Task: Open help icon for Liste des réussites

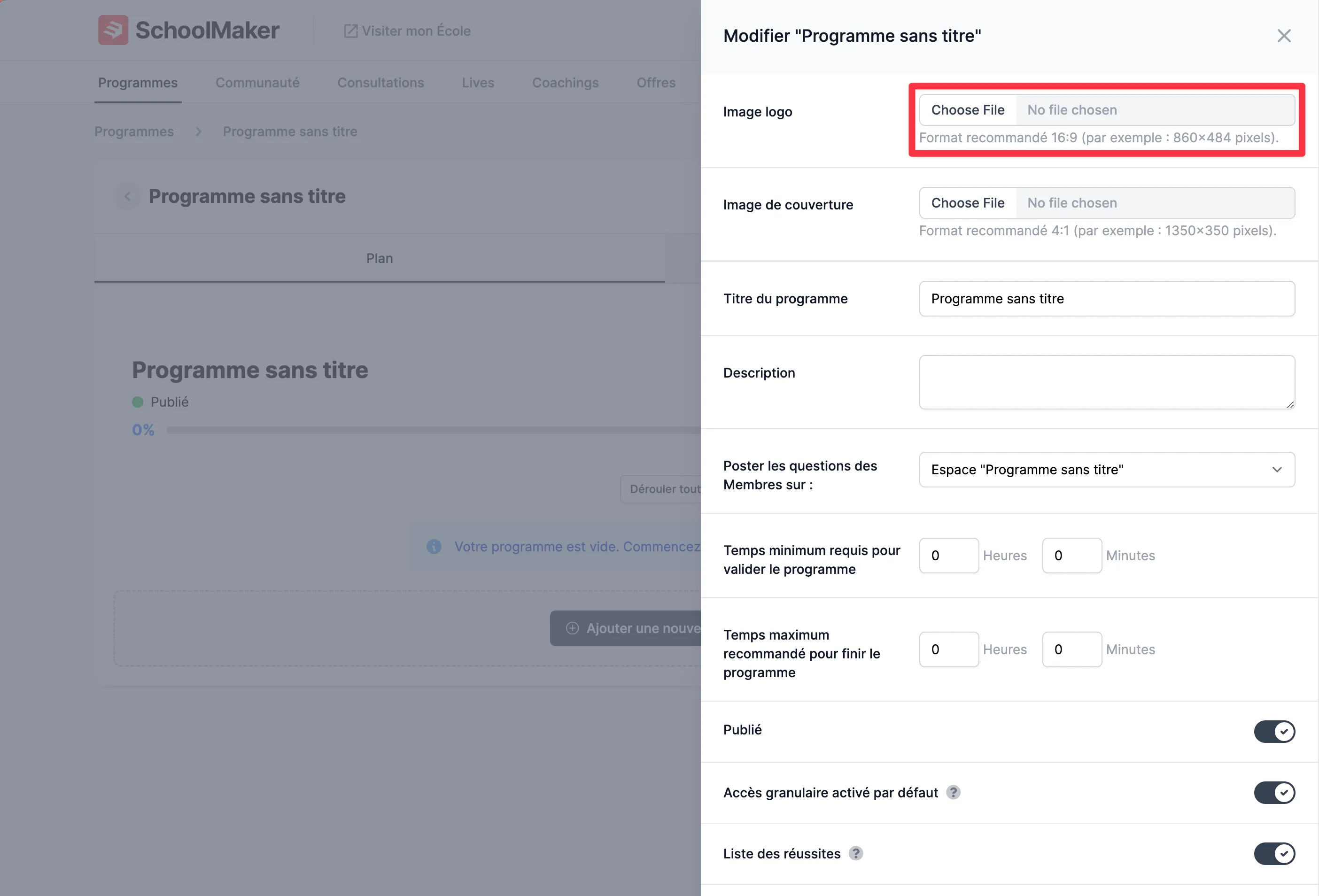Action: [x=855, y=853]
